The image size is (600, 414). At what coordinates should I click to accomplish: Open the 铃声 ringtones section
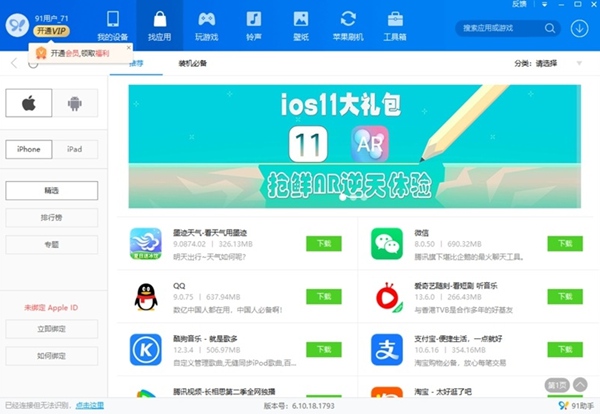pyautogui.click(x=254, y=25)
